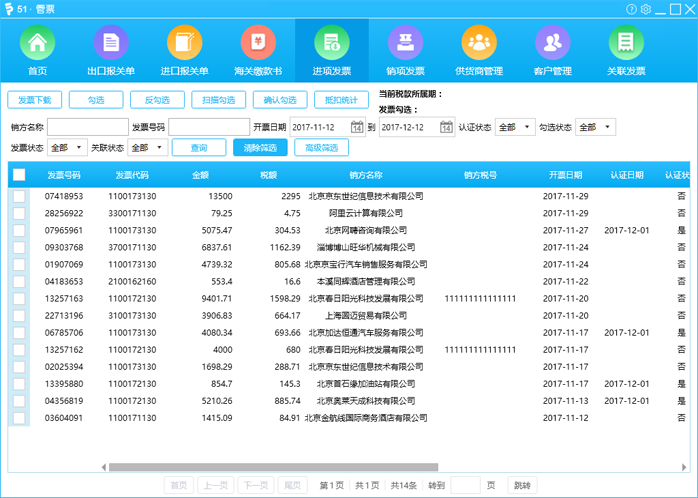Click the 查询 search button

click(198, 148)
